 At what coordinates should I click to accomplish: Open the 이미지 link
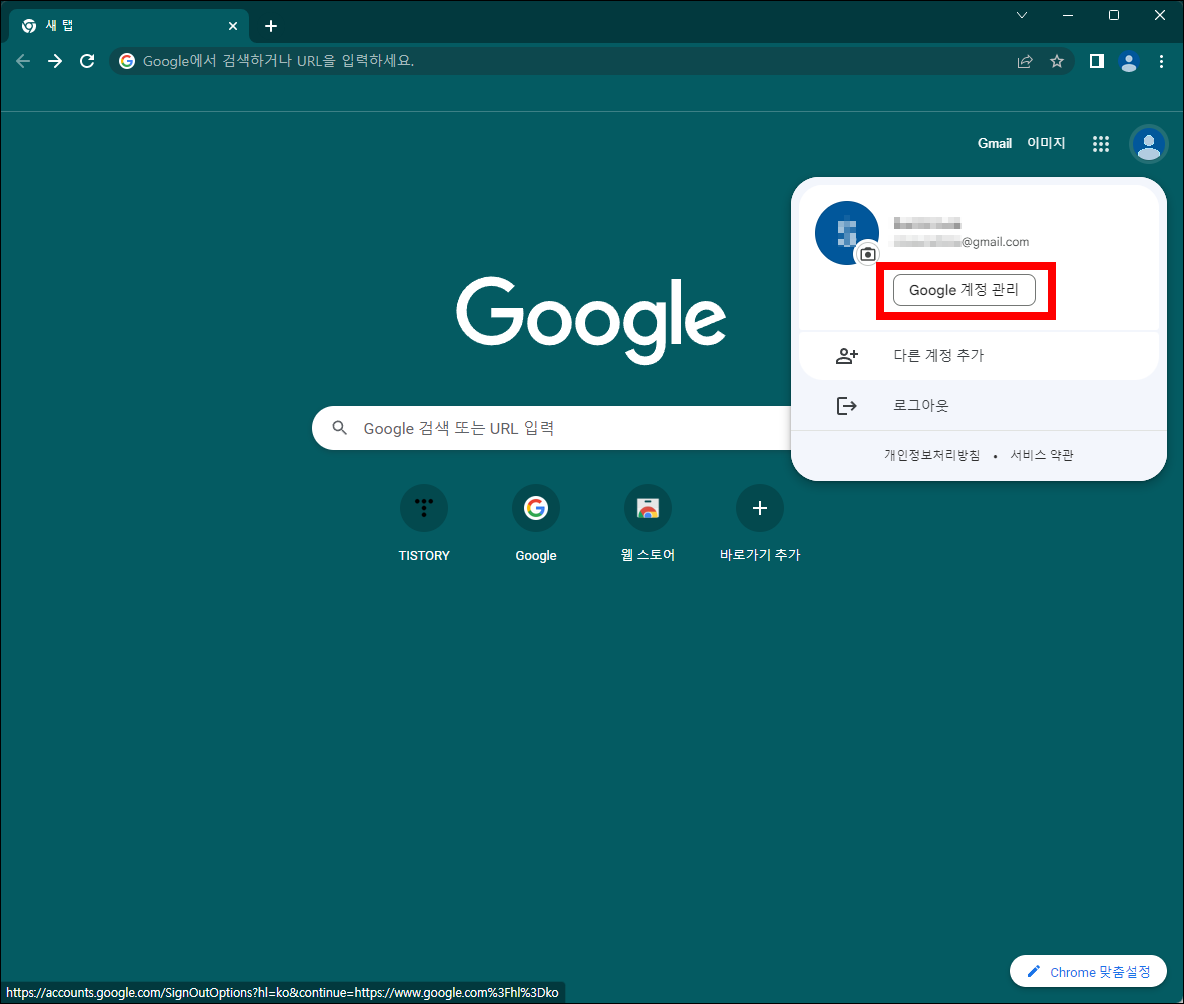click(1046, 143)
